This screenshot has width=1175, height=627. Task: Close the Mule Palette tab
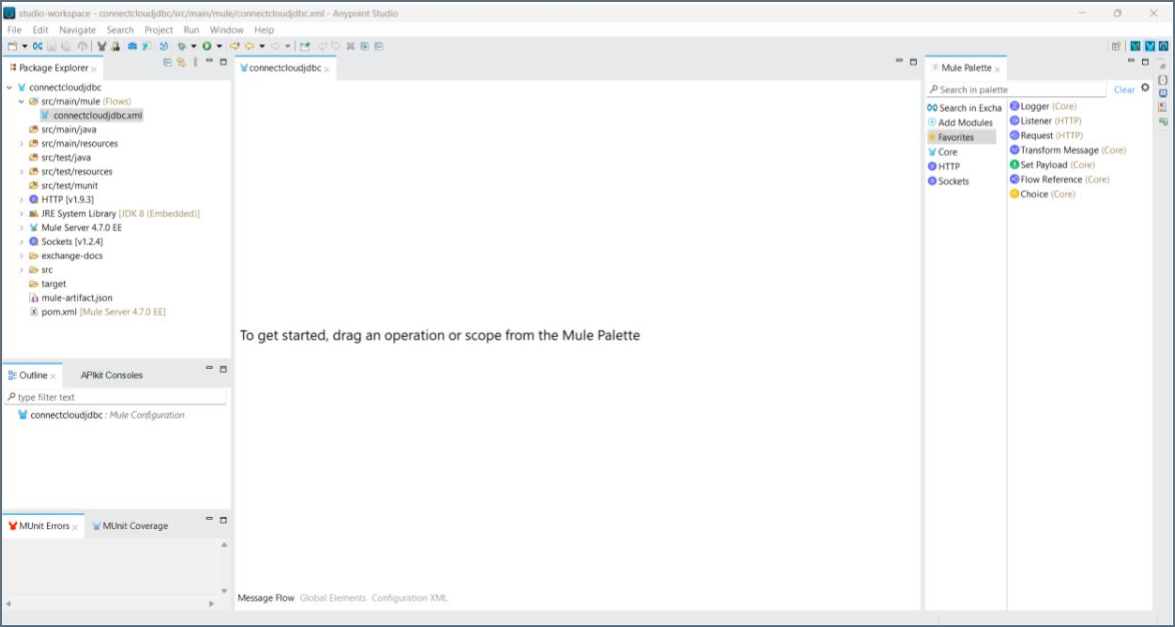point(997,69)
